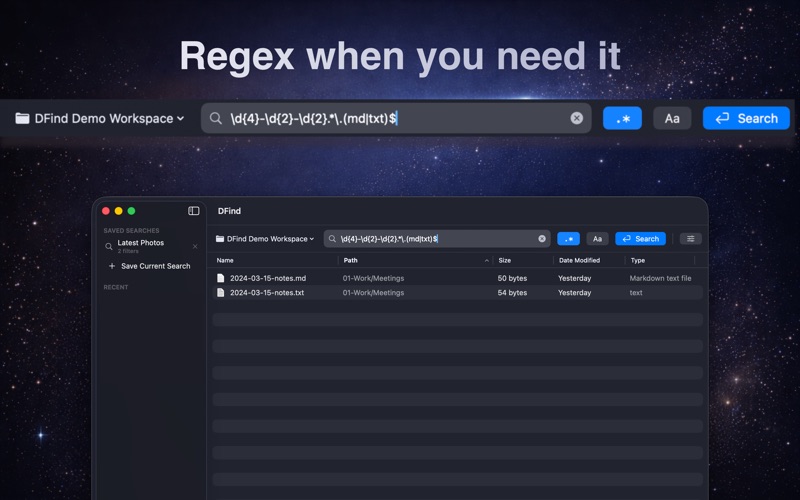This screenshot has height=500, width=800.
Task: Remove the Latest Photos saved search
Action: click(x=195, y=246)
